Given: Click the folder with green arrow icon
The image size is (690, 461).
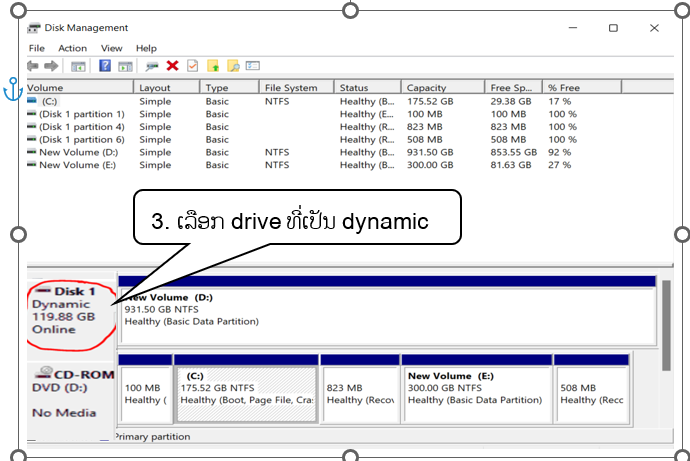Looking at the screenshot, I should [x=213, y=66].
